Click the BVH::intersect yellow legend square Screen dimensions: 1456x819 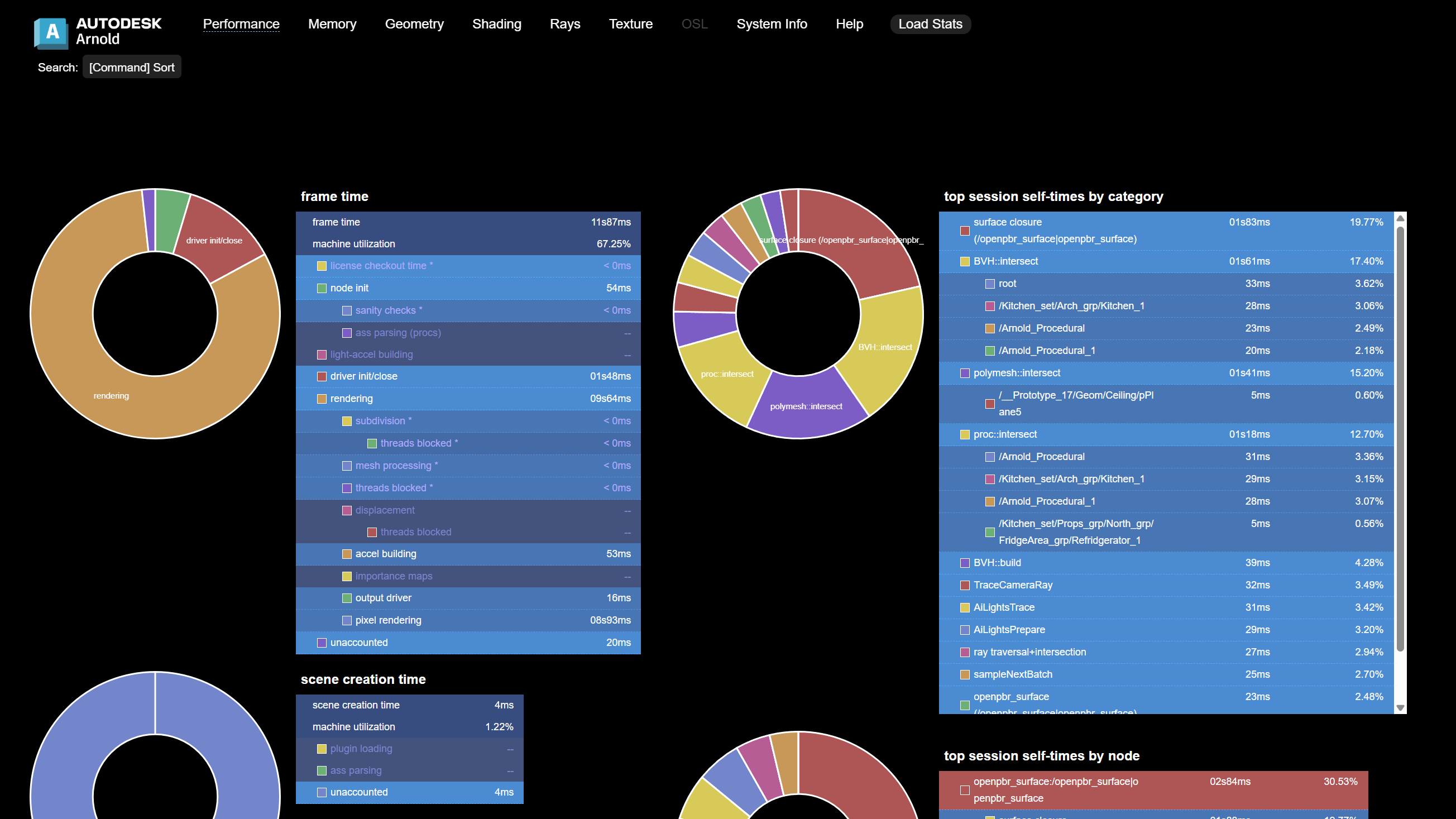[x=965, y=262]
